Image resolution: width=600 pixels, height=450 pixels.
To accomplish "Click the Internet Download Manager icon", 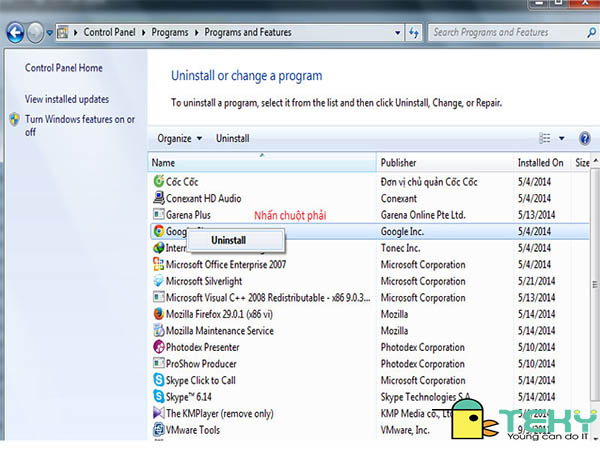I will tap(158, 248).
